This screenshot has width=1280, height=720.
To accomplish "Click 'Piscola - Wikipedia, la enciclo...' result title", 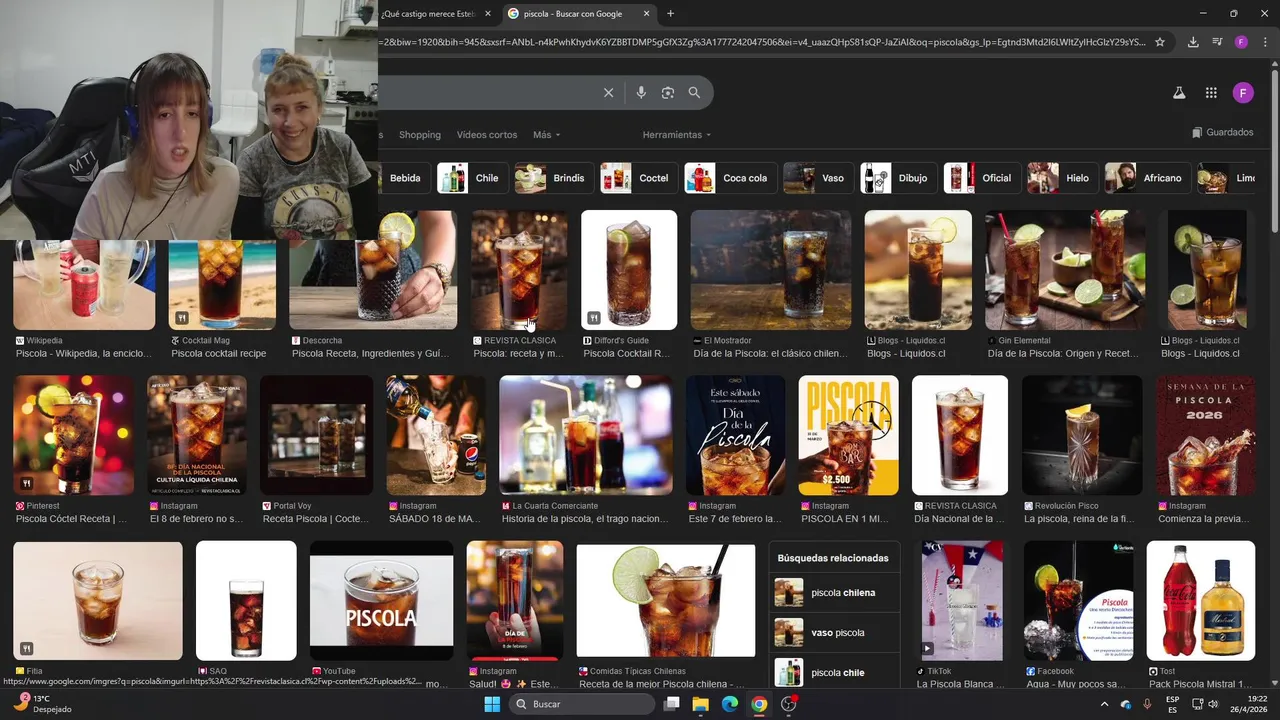I will pyautogui.click(x=86, y=354).
